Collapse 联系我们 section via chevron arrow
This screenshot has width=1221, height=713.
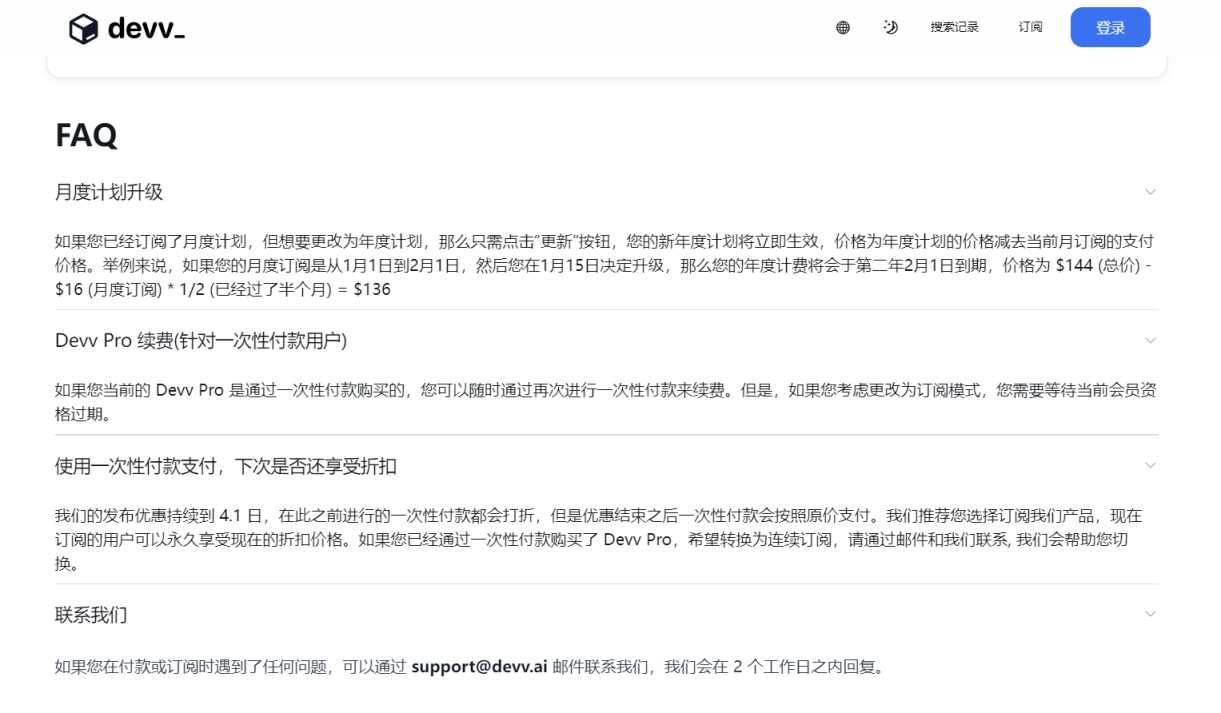(x=1150, y=614)
